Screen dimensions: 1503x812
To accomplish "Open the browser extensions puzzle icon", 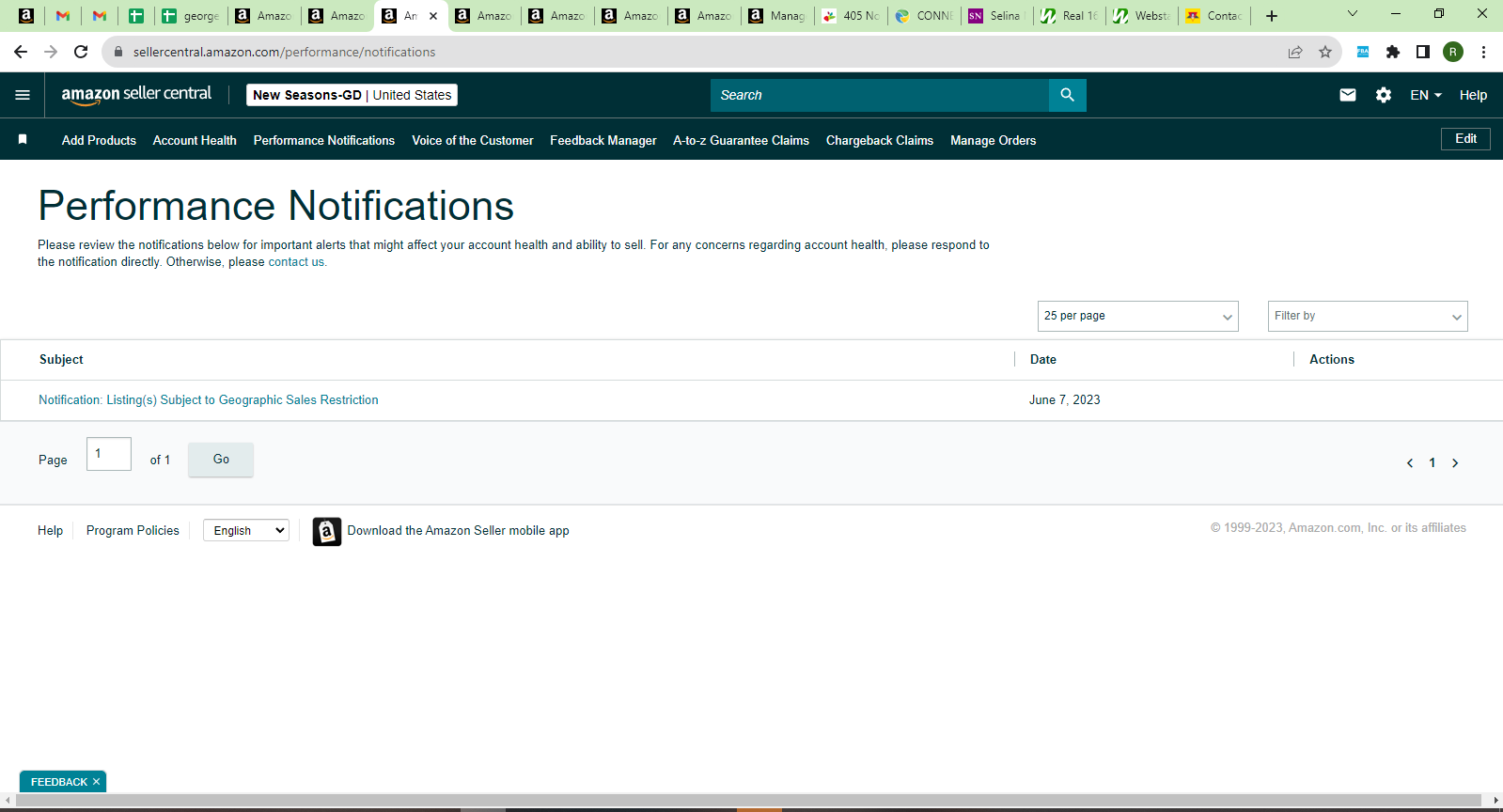I will tap(1393, 52).
